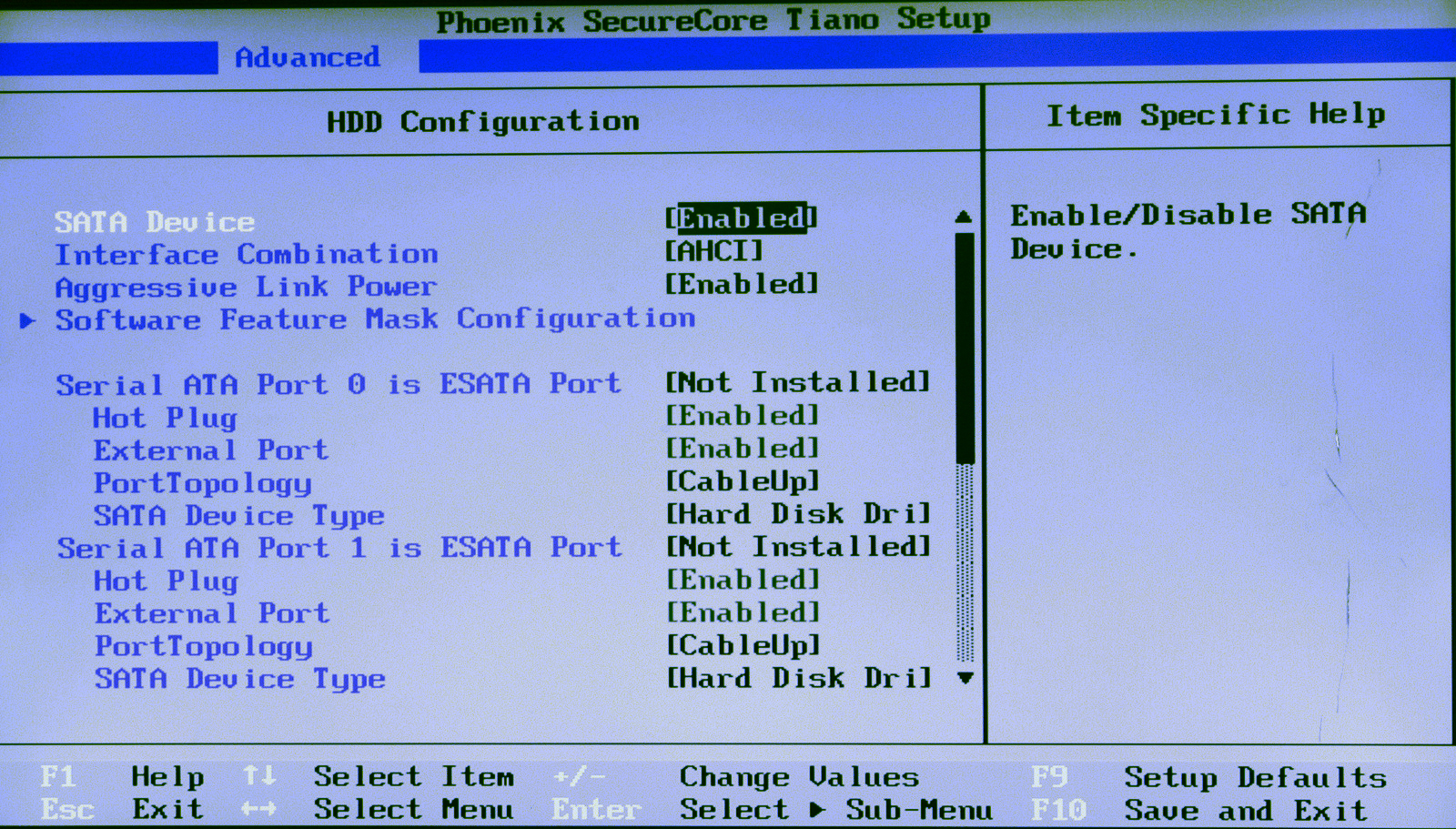The width and height of the screenshot is (1456, 829).
Task: Click the Item Specific Help heading
Action: [1216, 115]
